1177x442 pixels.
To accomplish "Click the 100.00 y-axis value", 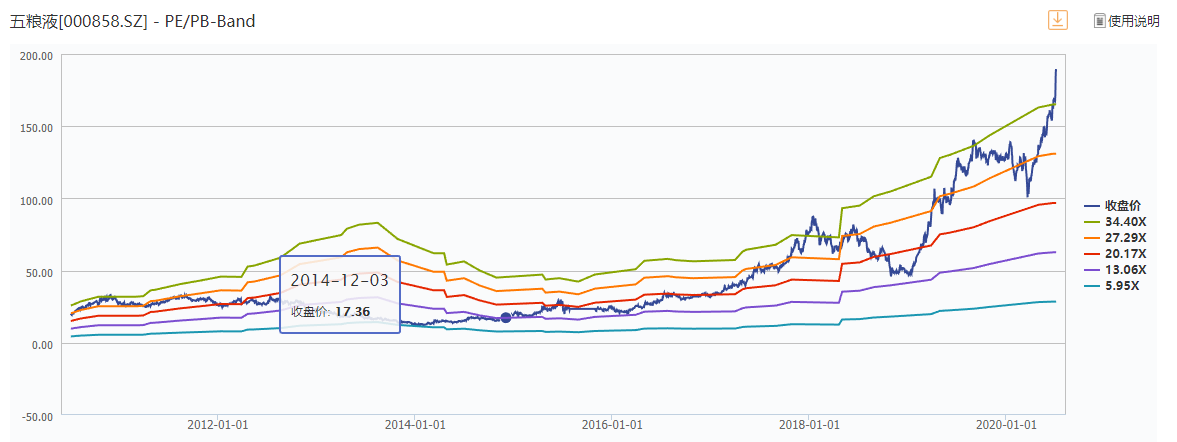I will (36, 200).
